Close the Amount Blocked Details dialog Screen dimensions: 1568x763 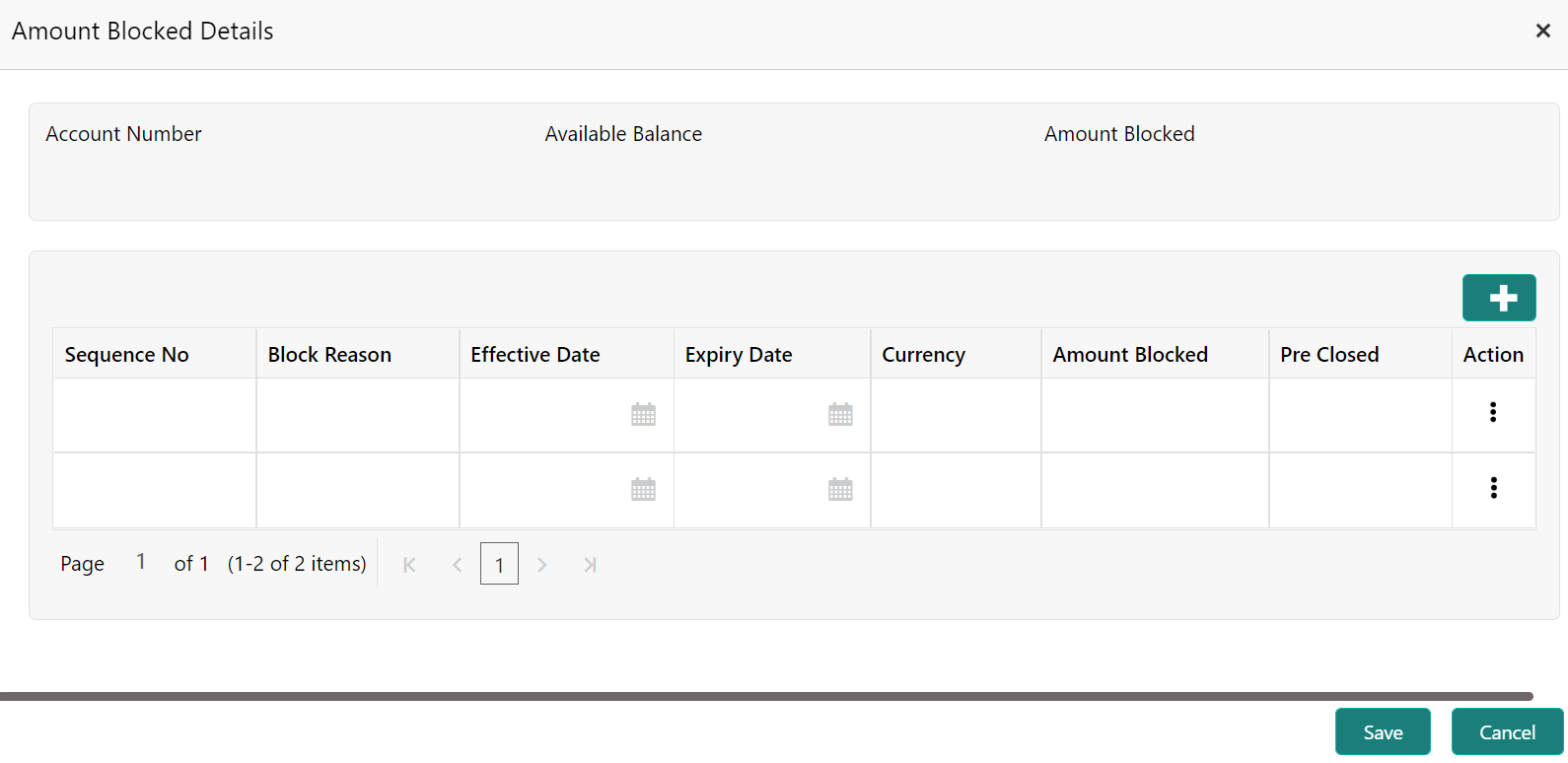1543,31
